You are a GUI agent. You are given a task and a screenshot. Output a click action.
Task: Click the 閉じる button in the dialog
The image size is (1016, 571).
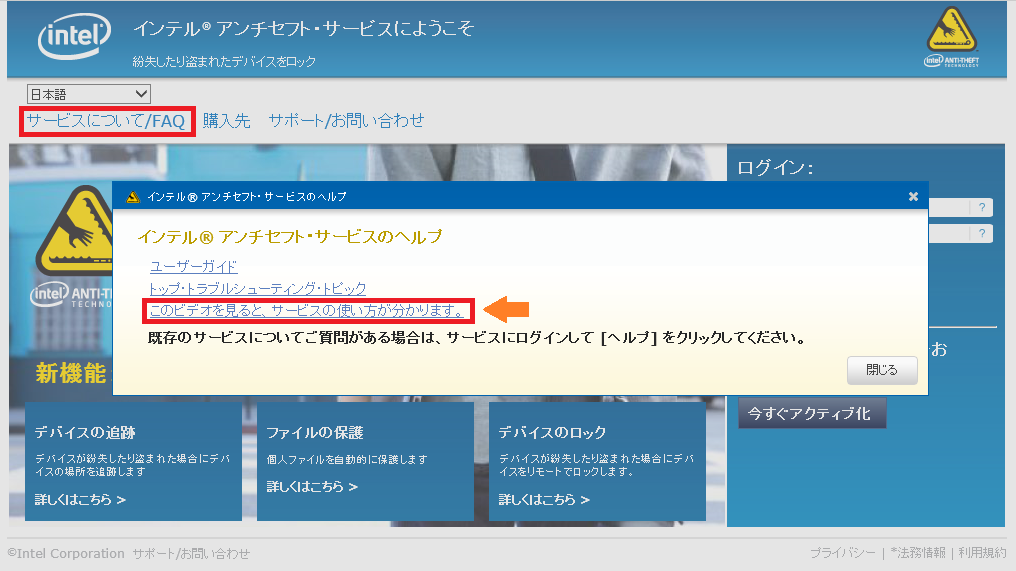point(882,370)
